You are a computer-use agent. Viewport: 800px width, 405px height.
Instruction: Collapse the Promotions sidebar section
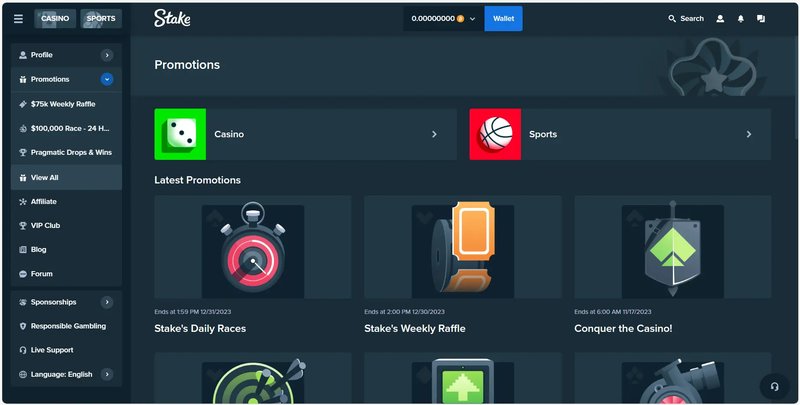[x=107, y=79]
